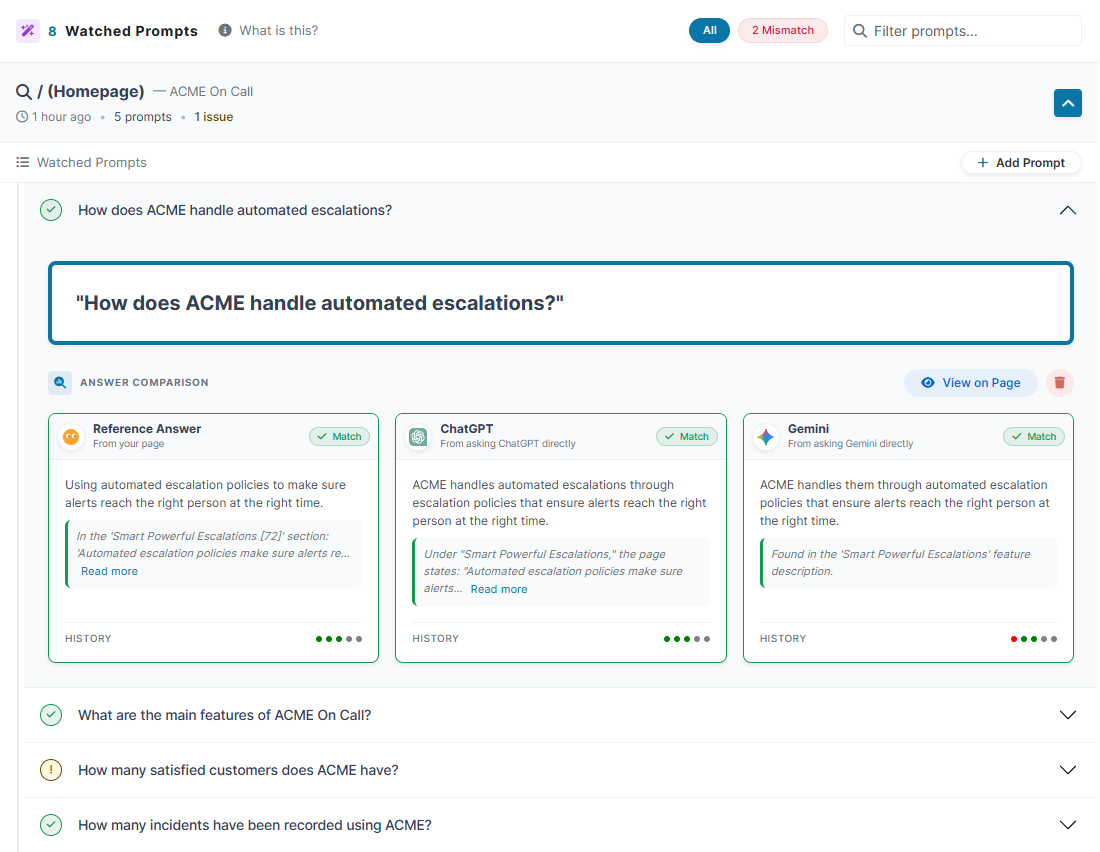Screen dimensions: 1100x852
Task: Click the clock icon showing '1 hour ago'
Action: coord(21,116)
